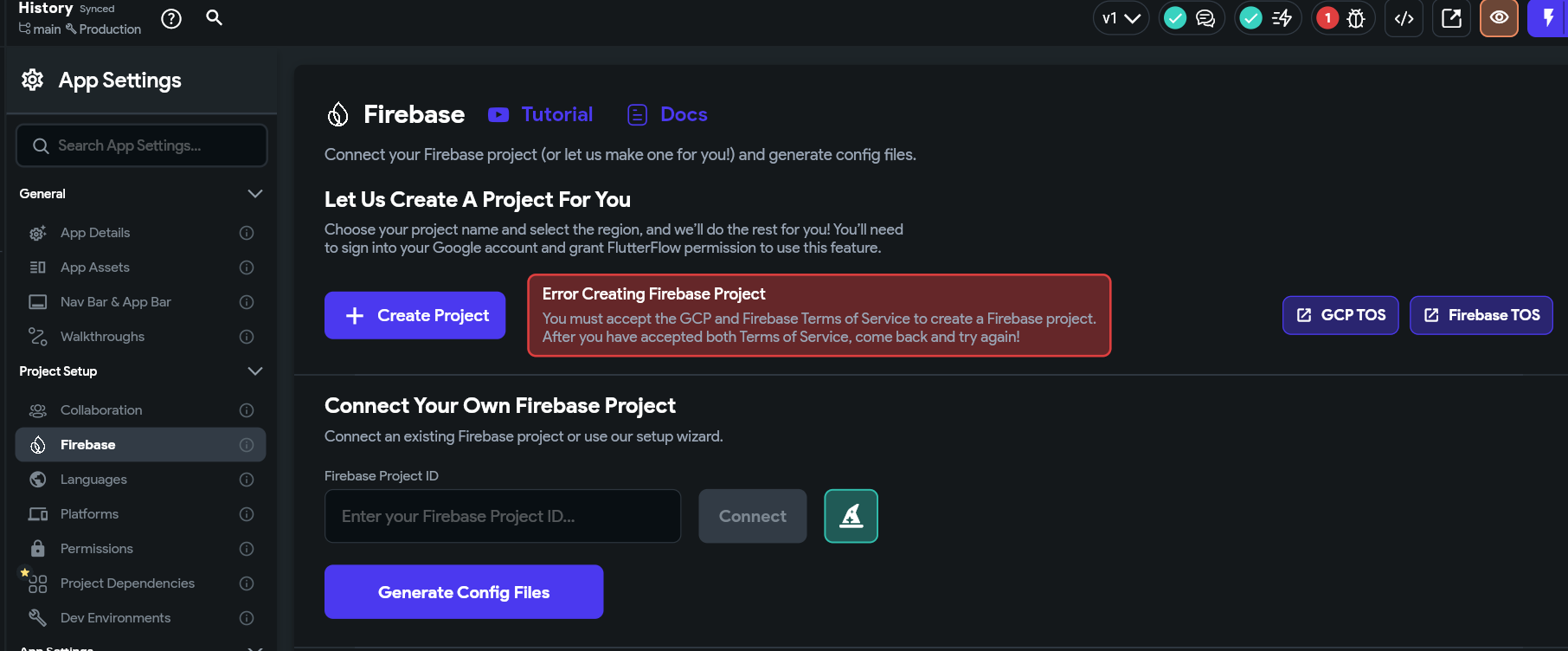Viewport: 1568px width, 651px height.
Task: Click info icon beside Nav Bar & App Bar
Action: 247,302
